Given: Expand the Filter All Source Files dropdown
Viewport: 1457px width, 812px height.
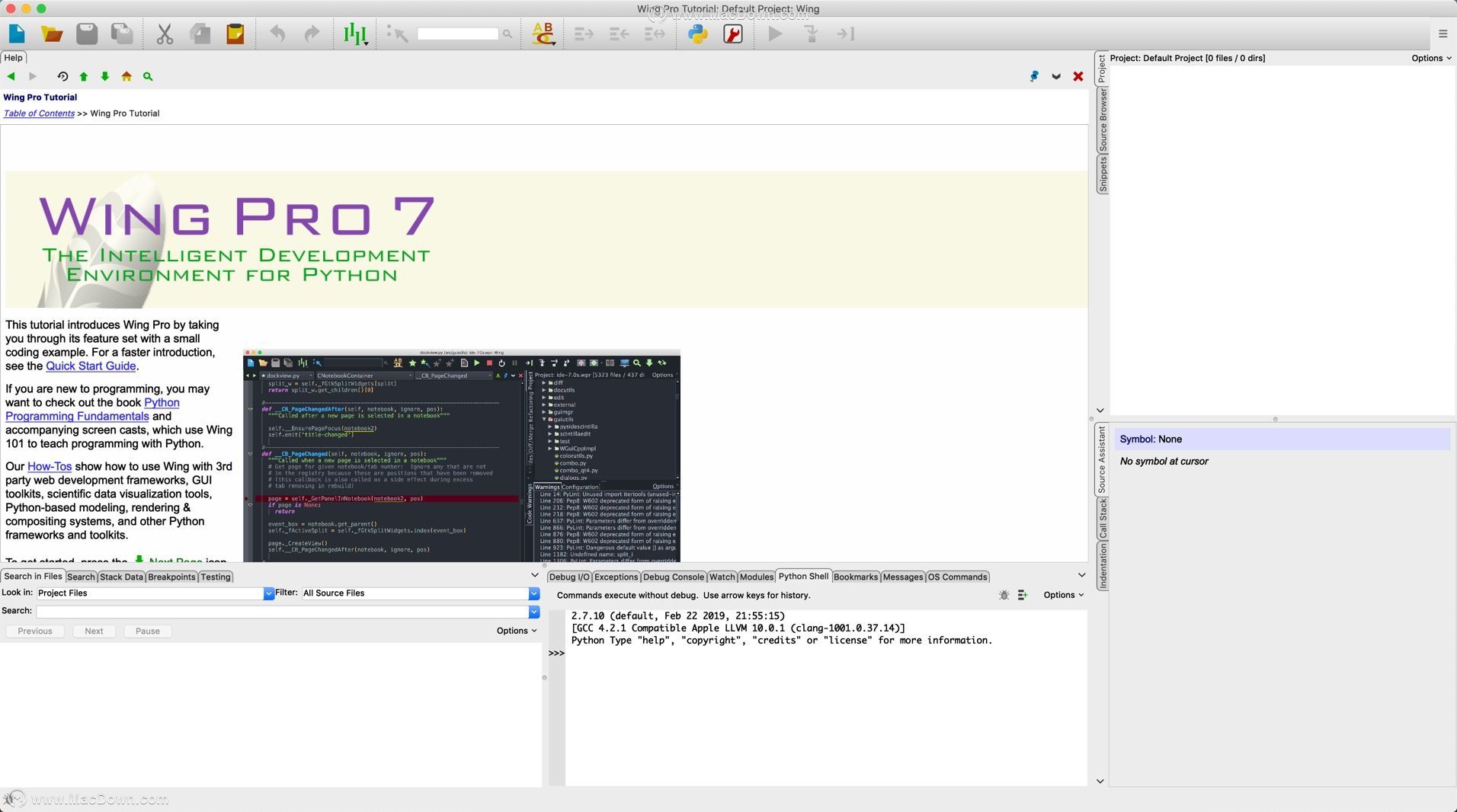Looking at the screenshot, I should [x=534, y=593].
